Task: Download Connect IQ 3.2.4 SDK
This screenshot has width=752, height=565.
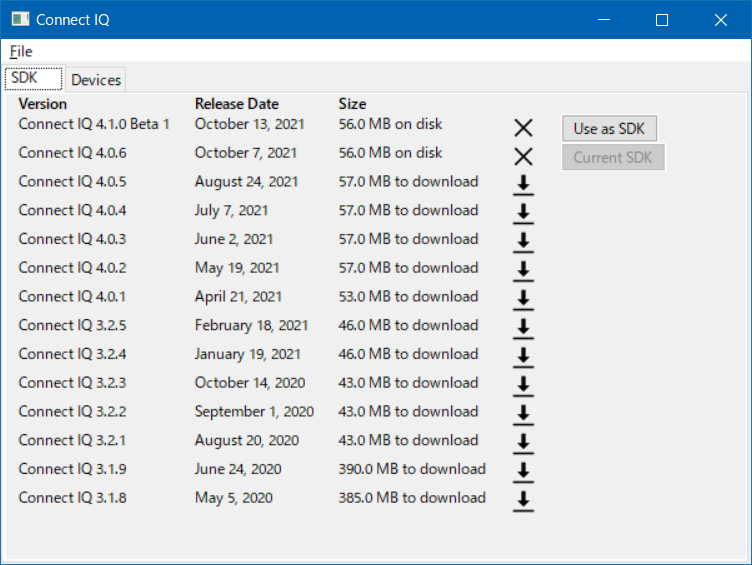Action: (523, 358)
